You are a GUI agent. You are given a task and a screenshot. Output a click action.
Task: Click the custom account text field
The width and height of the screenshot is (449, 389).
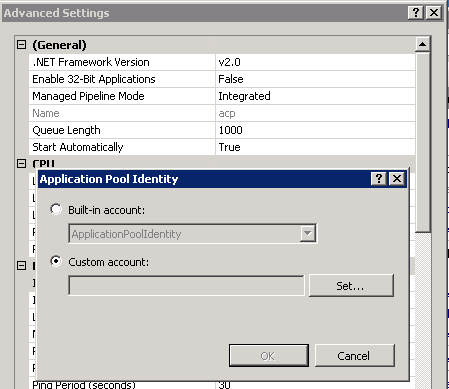pos(186,286)
